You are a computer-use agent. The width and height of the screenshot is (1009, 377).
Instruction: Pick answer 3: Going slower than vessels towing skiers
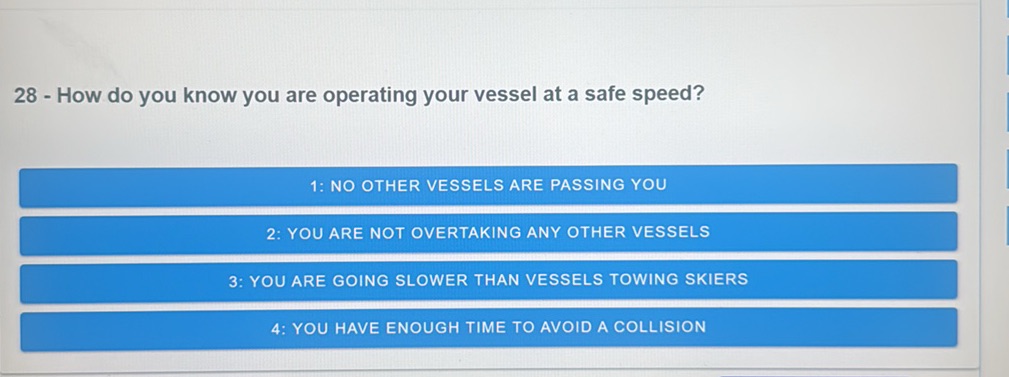(488, 280)
